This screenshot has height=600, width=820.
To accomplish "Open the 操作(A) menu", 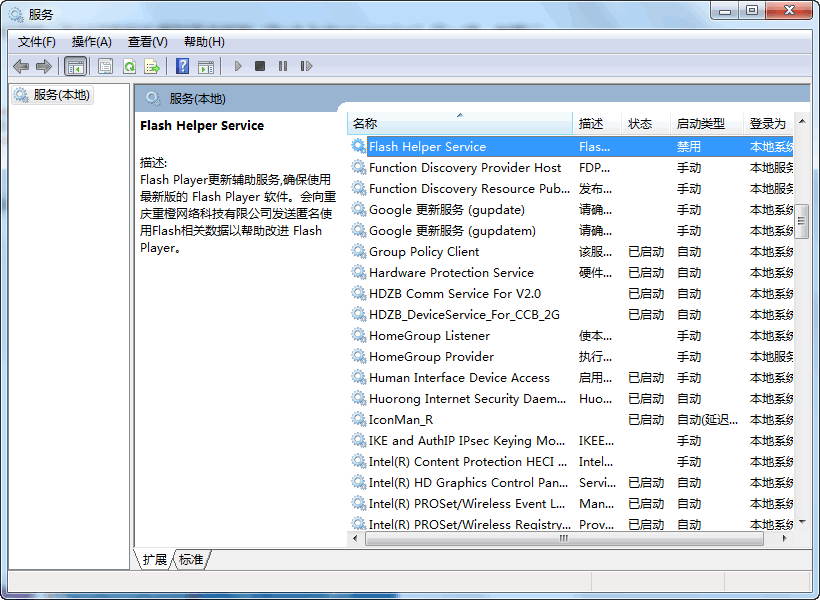I will click(92, 41).
